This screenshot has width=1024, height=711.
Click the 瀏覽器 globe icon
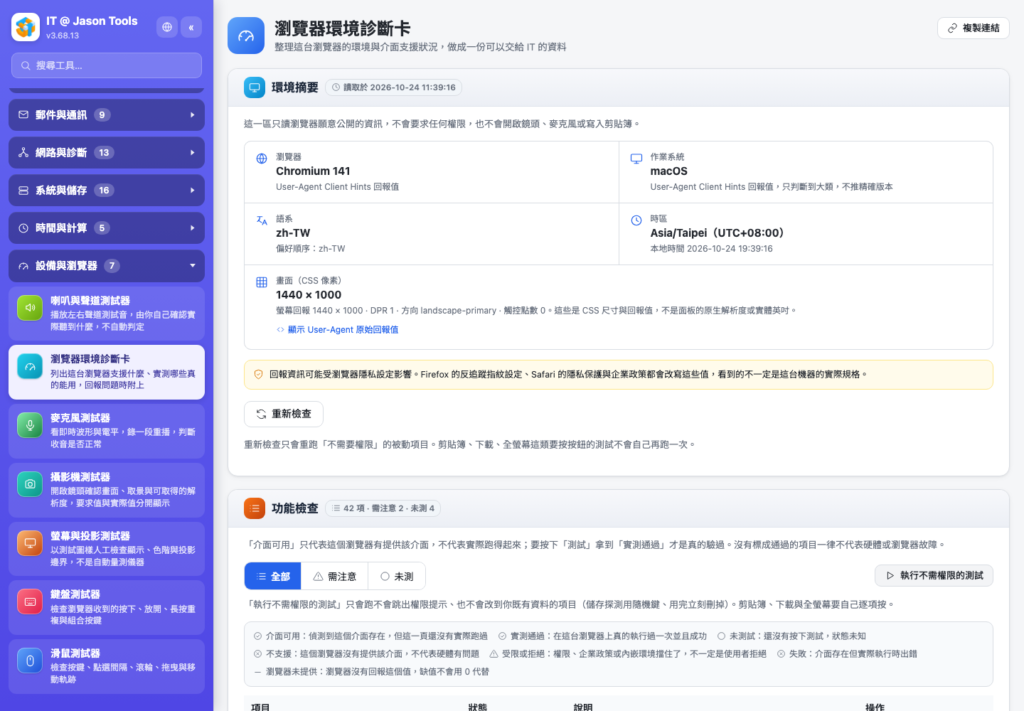[x=261, y=159]
